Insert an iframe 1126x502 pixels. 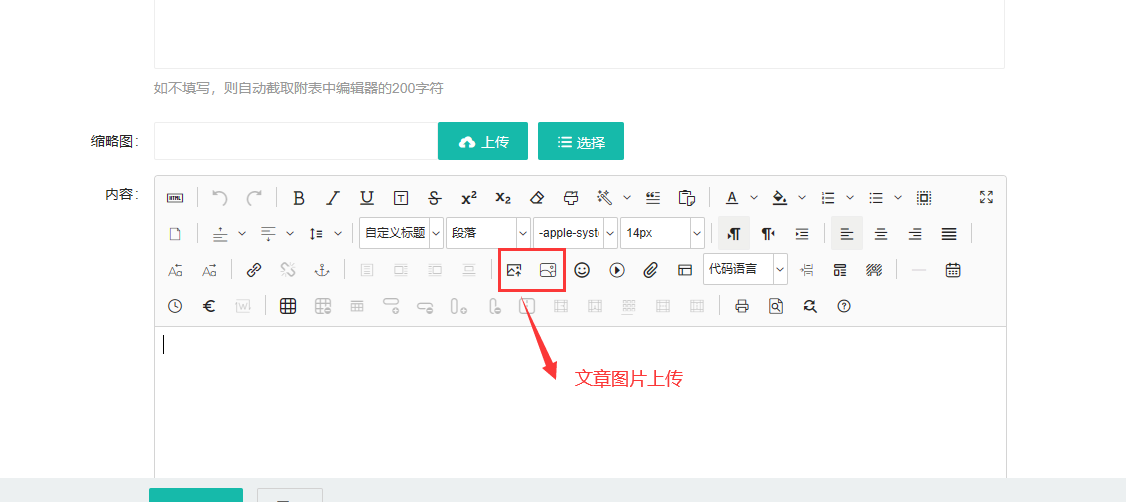(x=685, y=270)
